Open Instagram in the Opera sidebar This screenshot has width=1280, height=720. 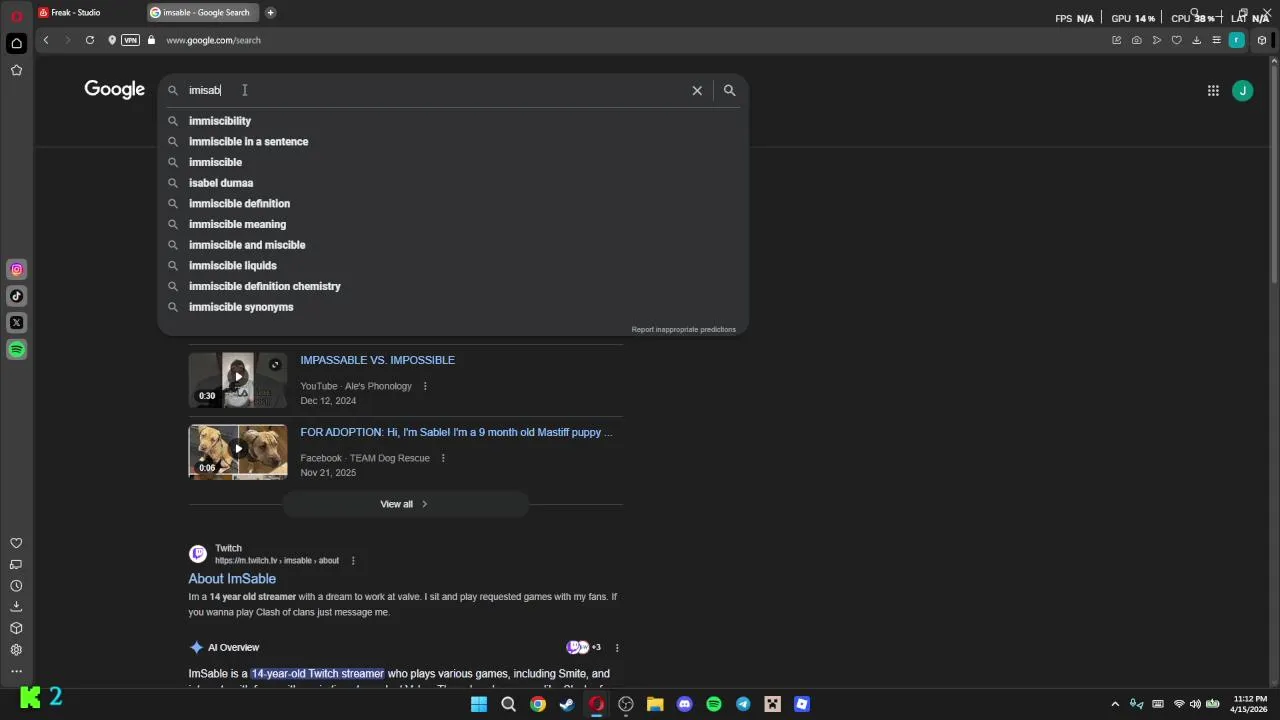[17, 269]
